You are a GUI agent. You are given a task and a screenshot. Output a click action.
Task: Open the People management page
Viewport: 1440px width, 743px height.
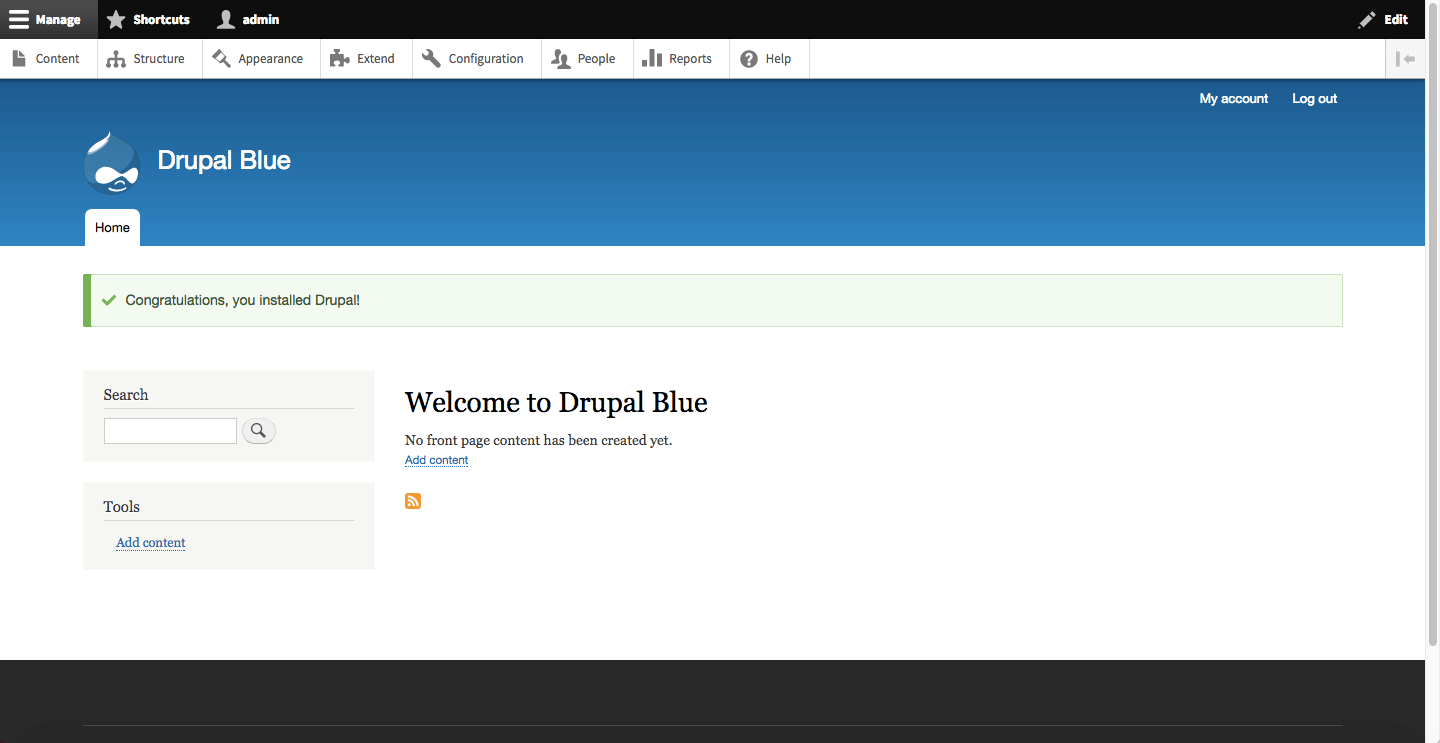[584, 59]
